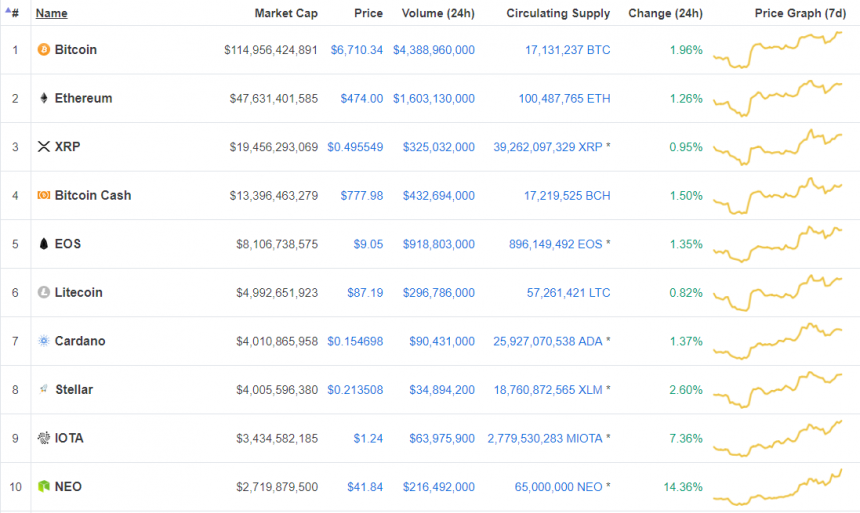Viewport: 860px width, 513px height.
Task: Click EOS price $9.05
Action: click(368, 244)
